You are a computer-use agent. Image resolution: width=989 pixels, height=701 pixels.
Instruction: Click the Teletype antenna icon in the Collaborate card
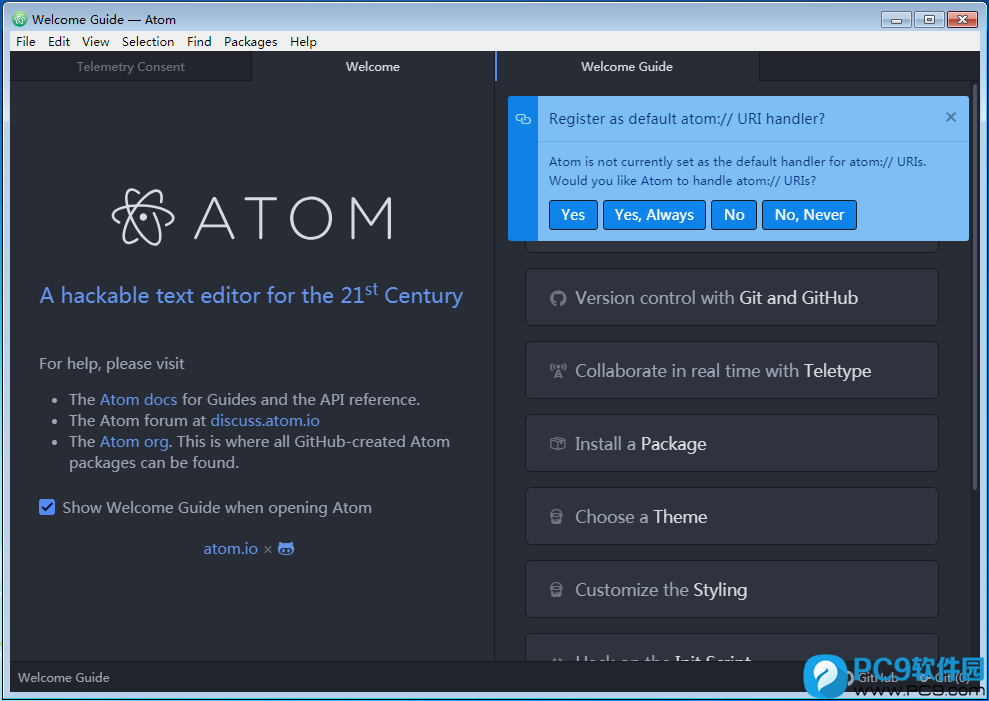[558, 371]
